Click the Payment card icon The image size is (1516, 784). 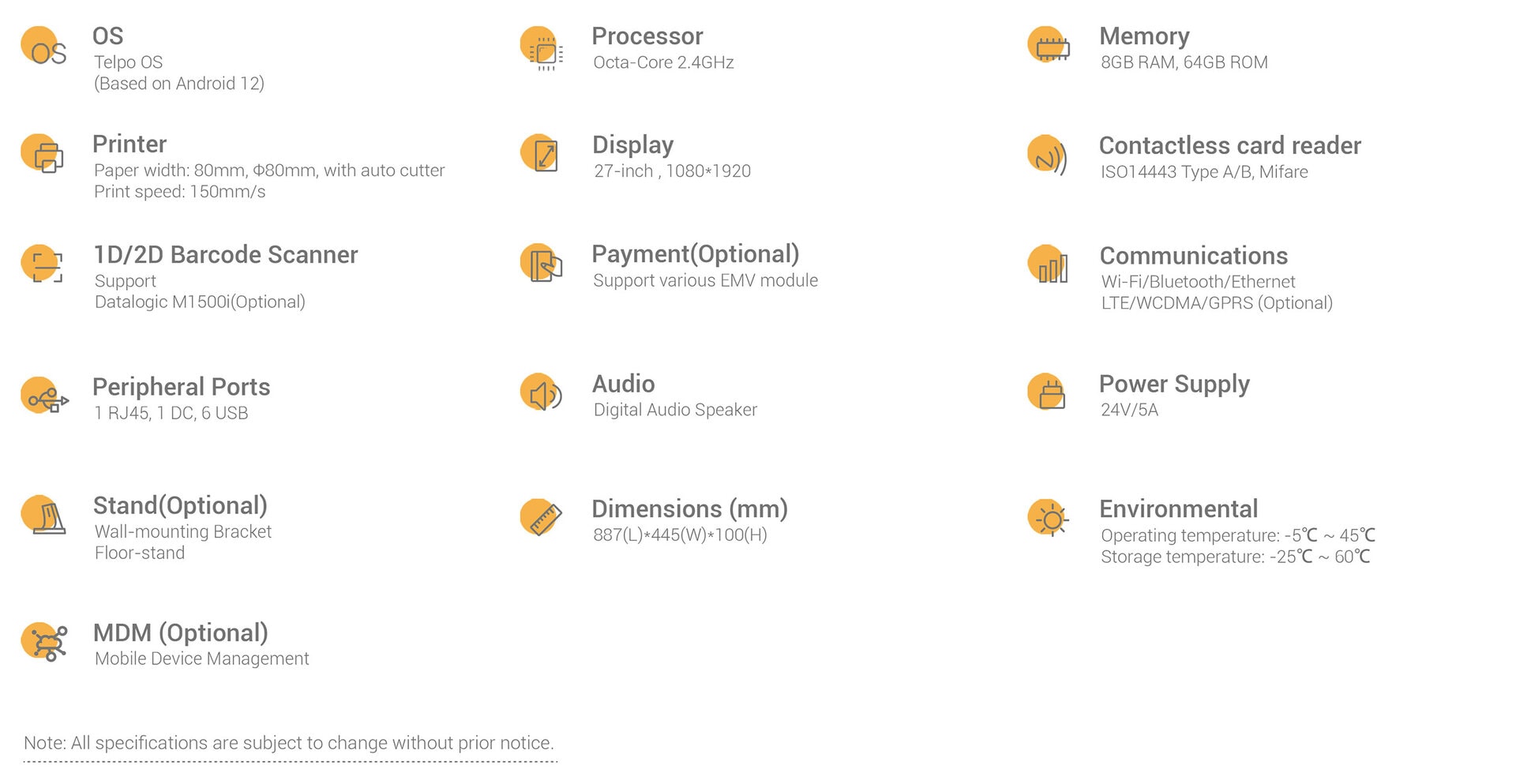pyautogui.click(x=542, y=263)
